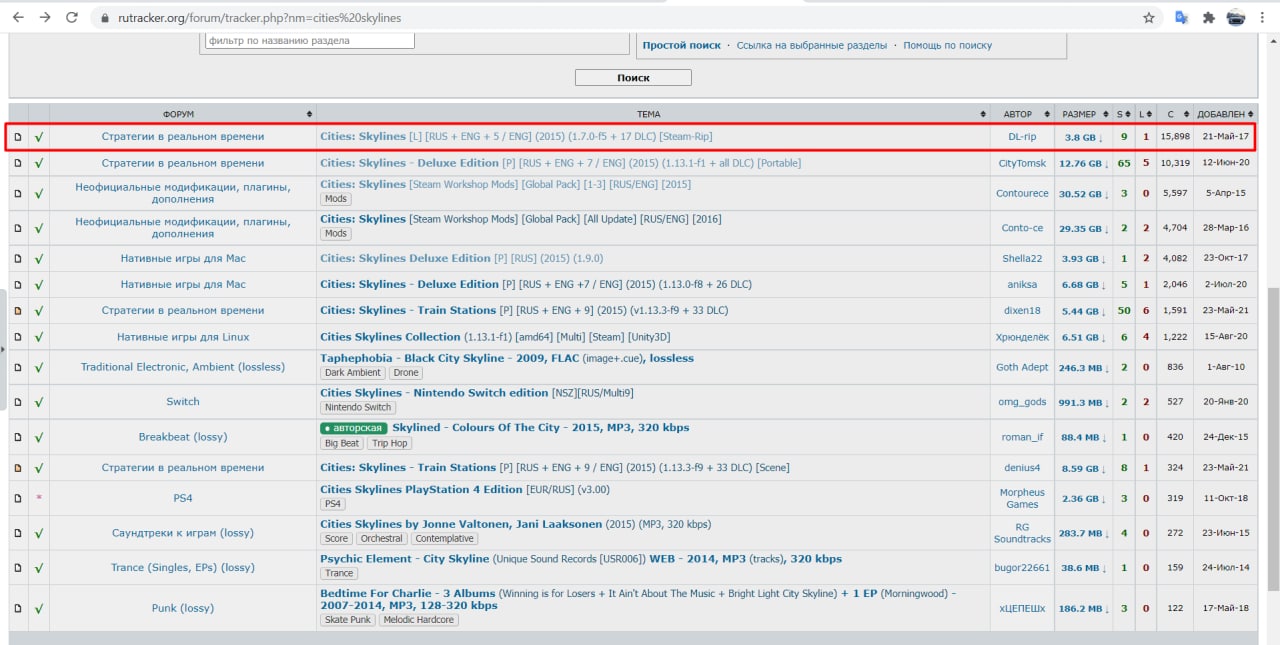Click the orange topic icon in the dixen18 row
The image size is (1280, 645).
(x=18, y=311)
